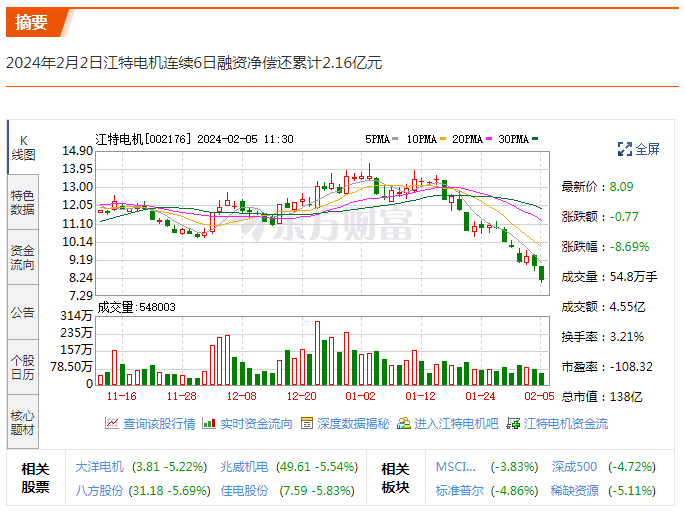Viewport: 685px width, 511px height.
Task: Click the 涨跌幅 value -8.69%
Action: point(630,247)
